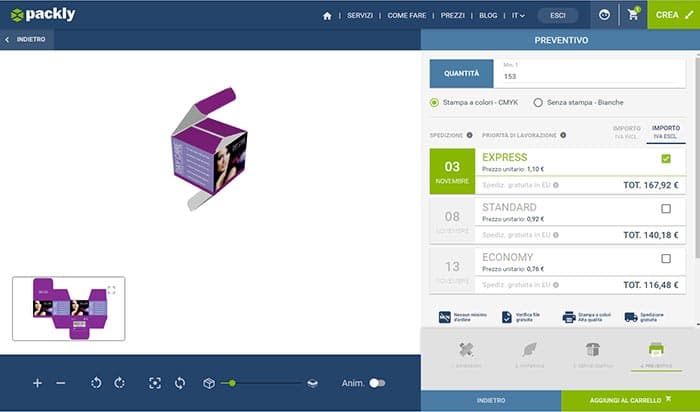Click the flat dieline thumbnail preview
The height and width of the screenshot is (412, 700).
(x=69, y=308)
